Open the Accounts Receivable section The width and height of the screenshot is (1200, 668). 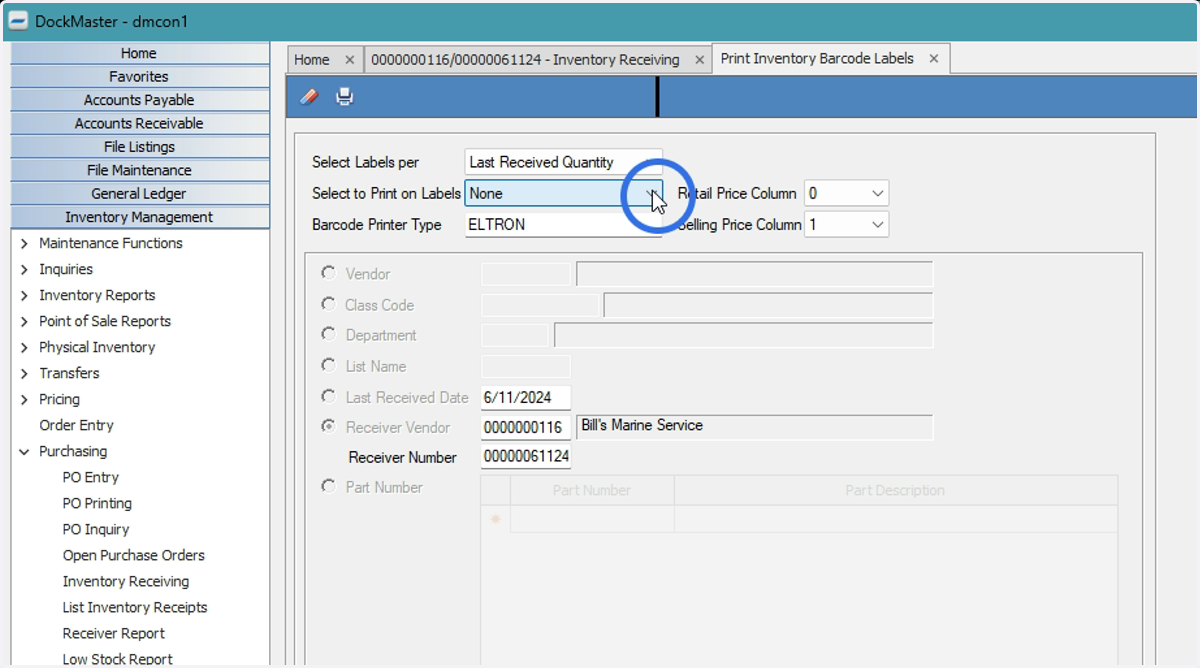click(x=139, y=123)
